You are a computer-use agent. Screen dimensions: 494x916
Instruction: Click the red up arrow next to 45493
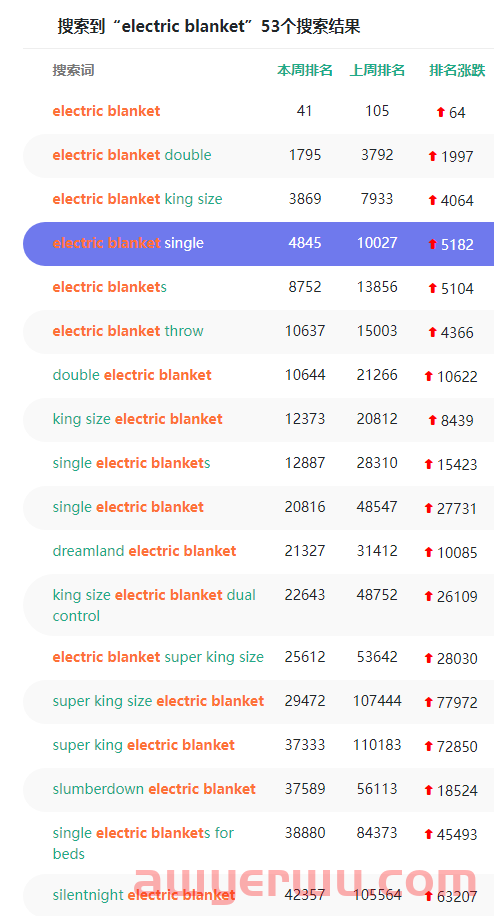click(429, 834)
